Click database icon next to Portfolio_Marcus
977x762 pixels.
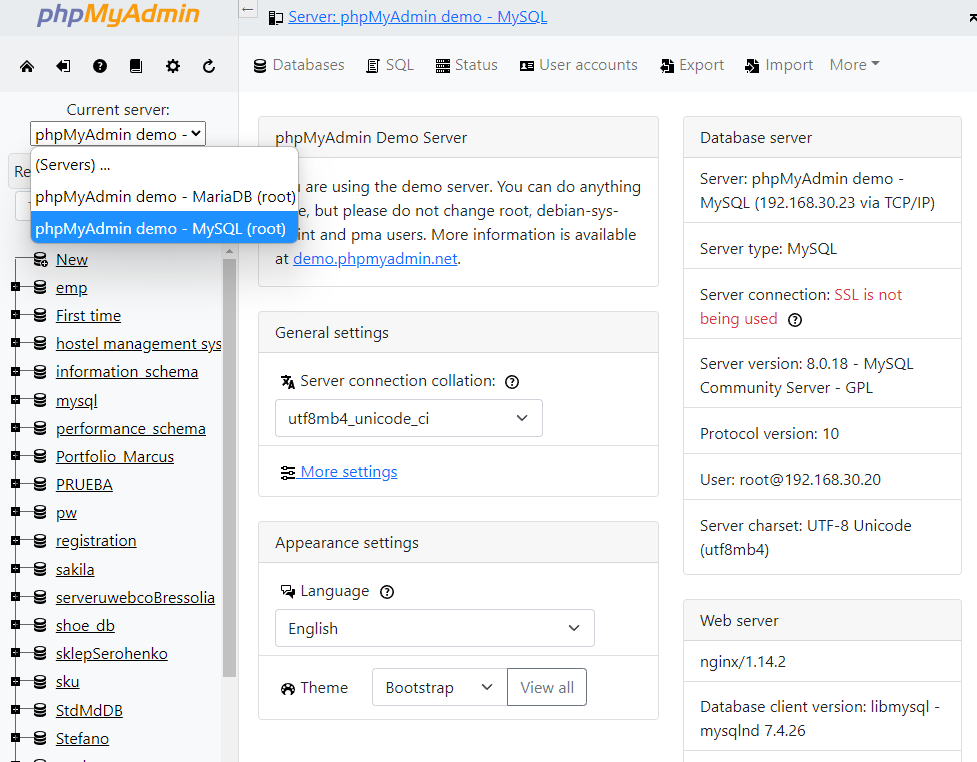(40, 456)
